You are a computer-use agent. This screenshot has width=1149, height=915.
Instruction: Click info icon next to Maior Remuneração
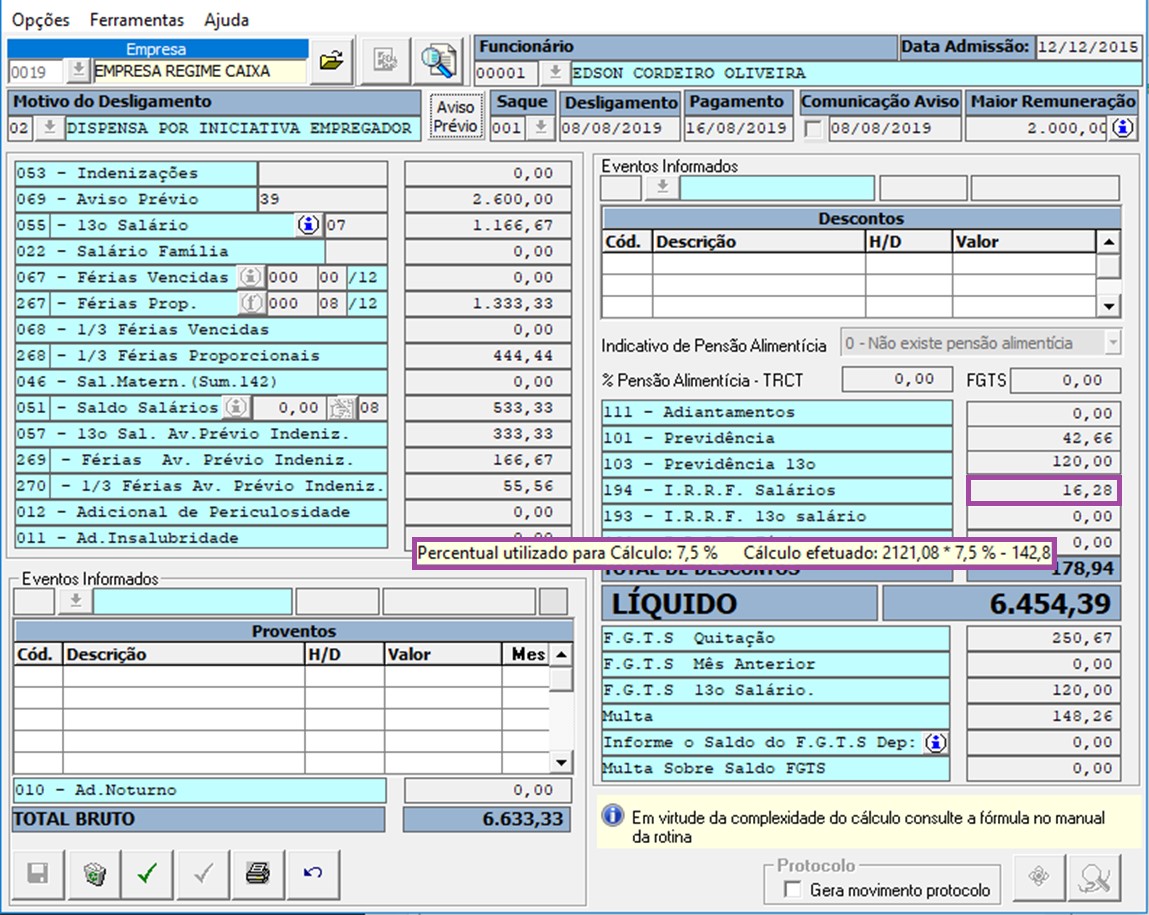point(1124,128)
